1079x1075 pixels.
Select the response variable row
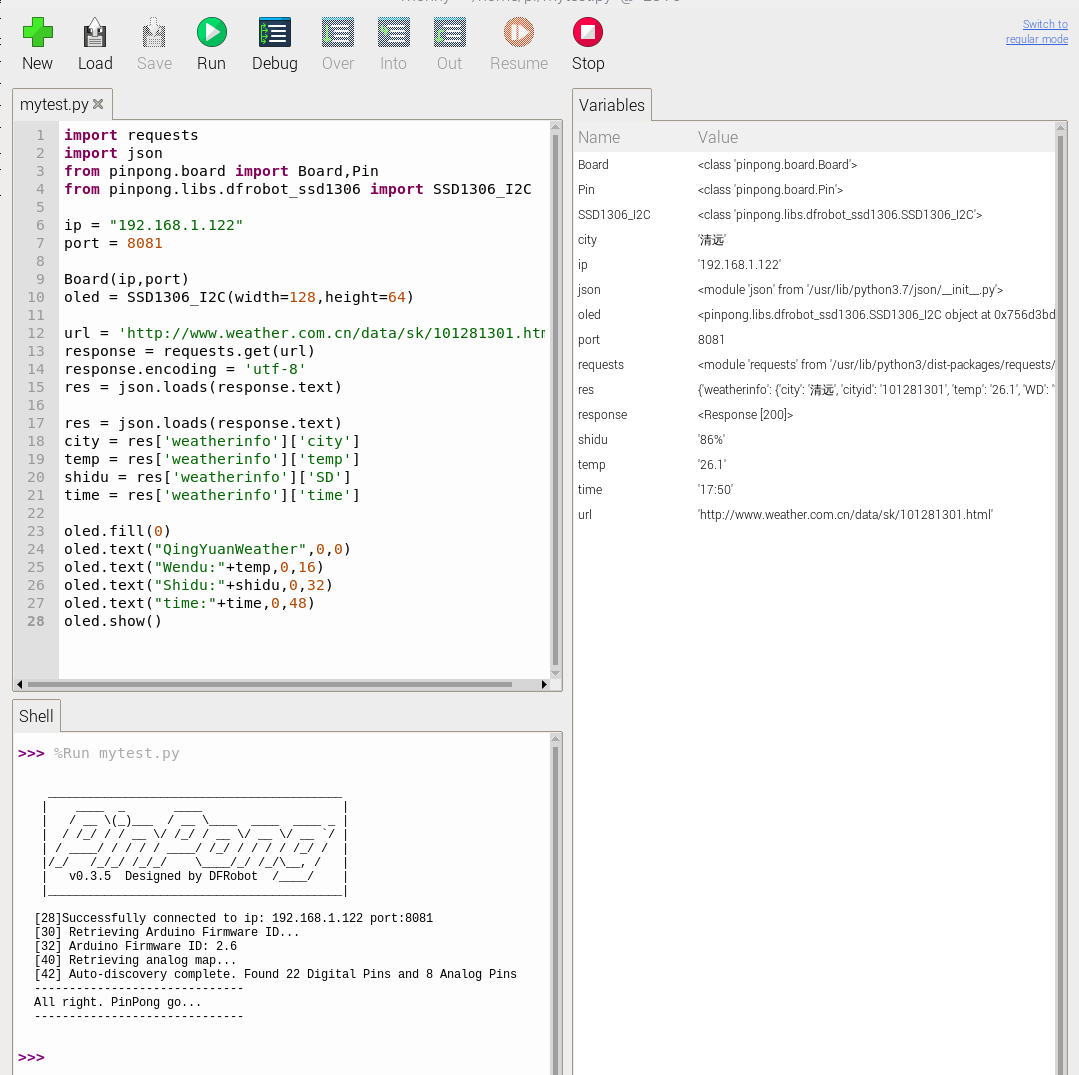pos(815,414)
